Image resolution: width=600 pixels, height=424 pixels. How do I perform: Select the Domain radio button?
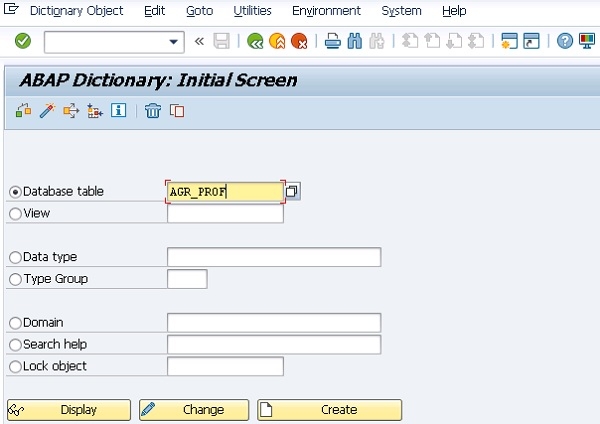[x=15, y=323]
